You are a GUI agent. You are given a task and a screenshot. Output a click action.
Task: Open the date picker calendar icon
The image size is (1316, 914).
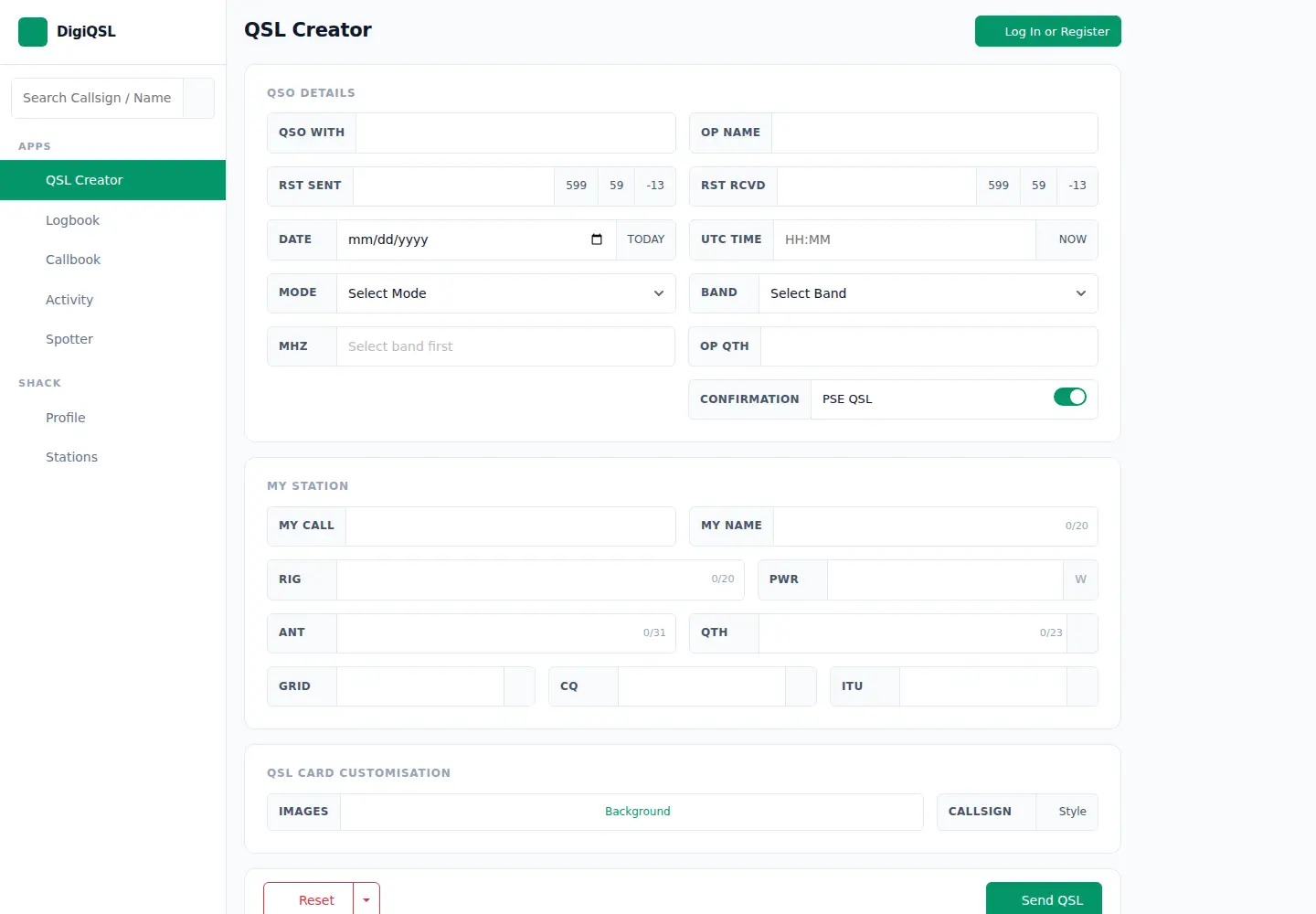click(x=597, y=239)
